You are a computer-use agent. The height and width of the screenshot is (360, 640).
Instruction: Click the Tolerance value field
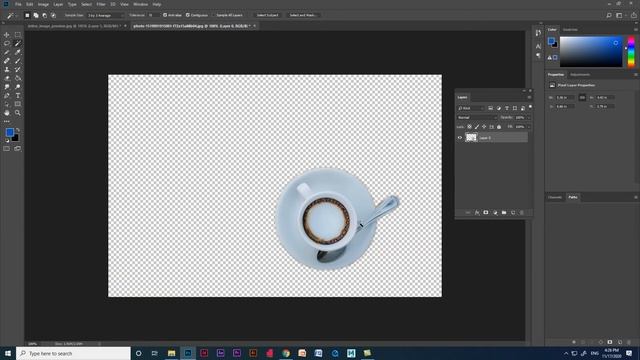(153, 15)
